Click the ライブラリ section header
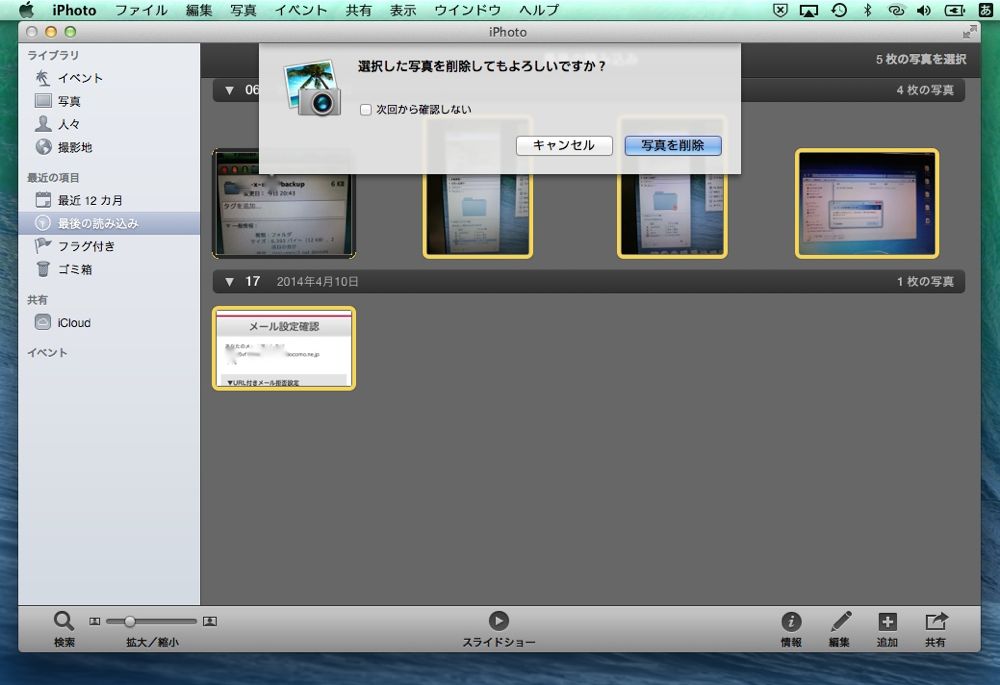The image size is (1000, 685). point(53,55)
